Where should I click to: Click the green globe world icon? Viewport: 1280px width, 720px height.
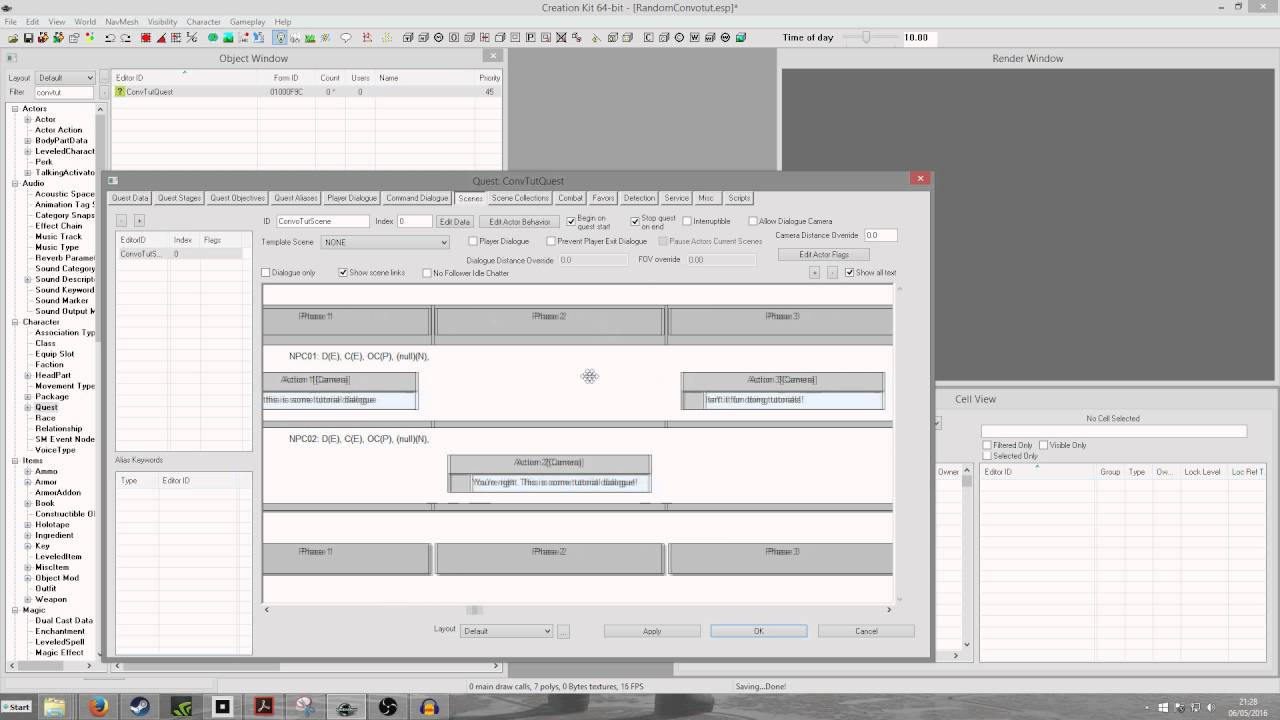[213, 38]
